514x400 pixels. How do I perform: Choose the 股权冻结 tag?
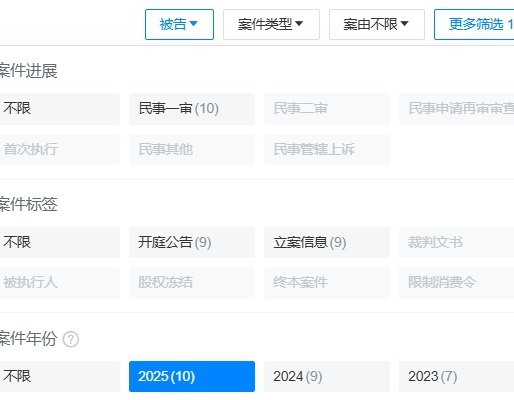(x=192, y=283)
